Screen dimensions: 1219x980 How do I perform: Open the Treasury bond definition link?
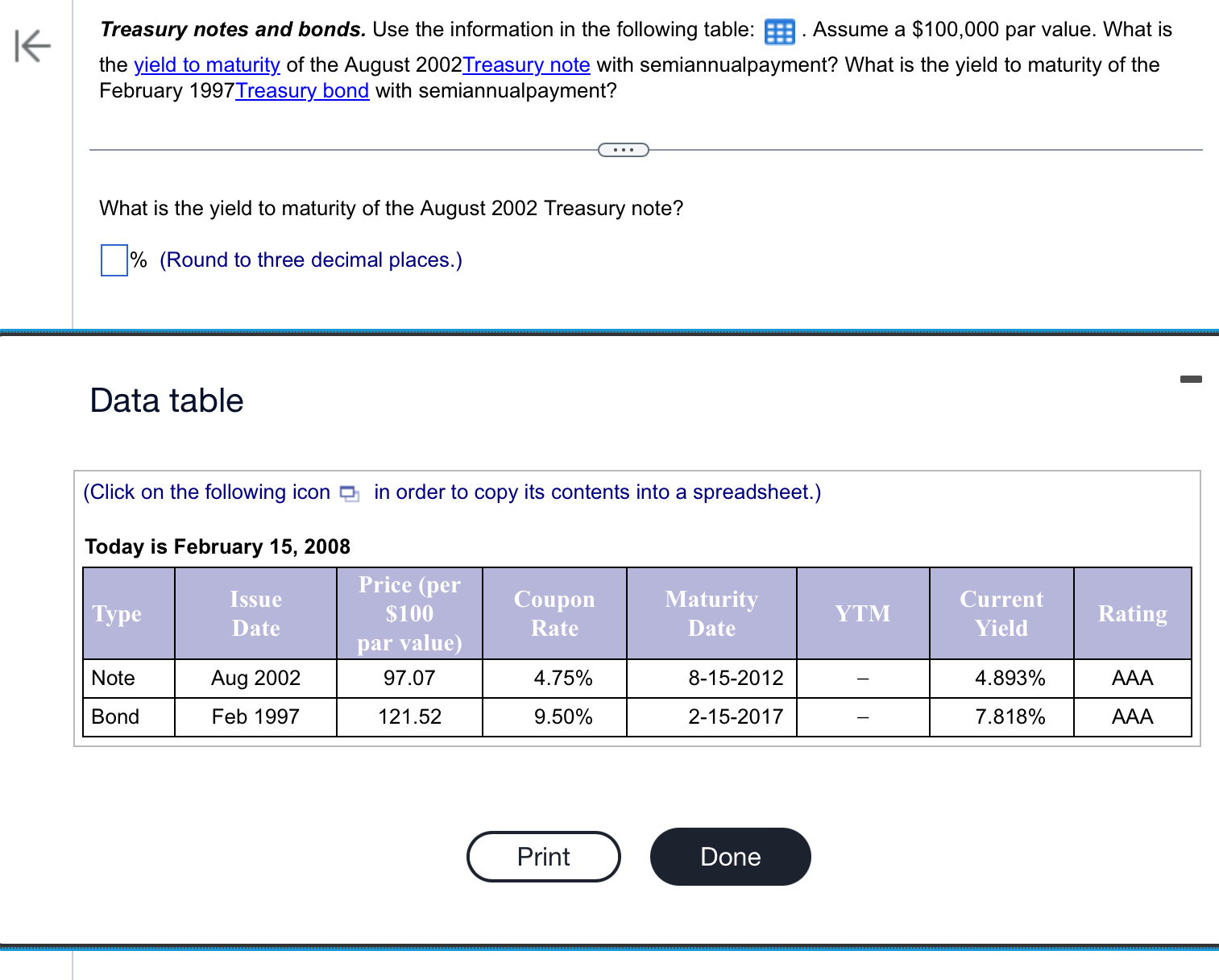coord(301,90)
